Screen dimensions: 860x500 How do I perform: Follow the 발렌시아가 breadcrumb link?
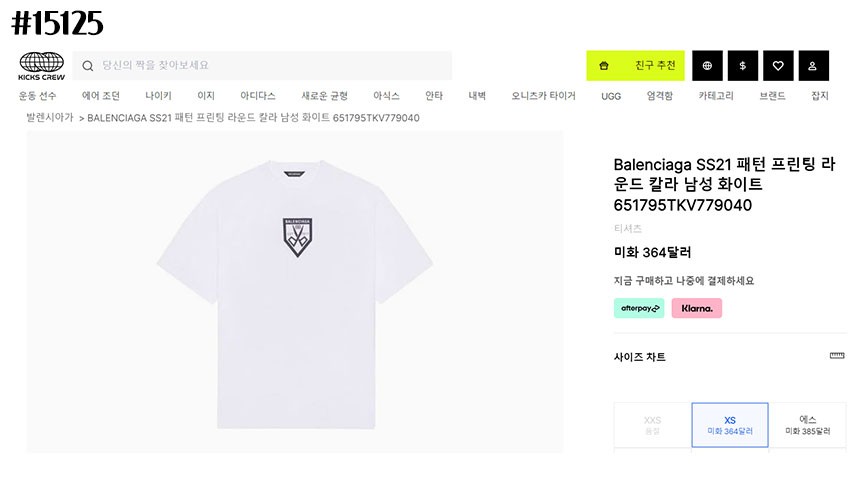(50, 117)
